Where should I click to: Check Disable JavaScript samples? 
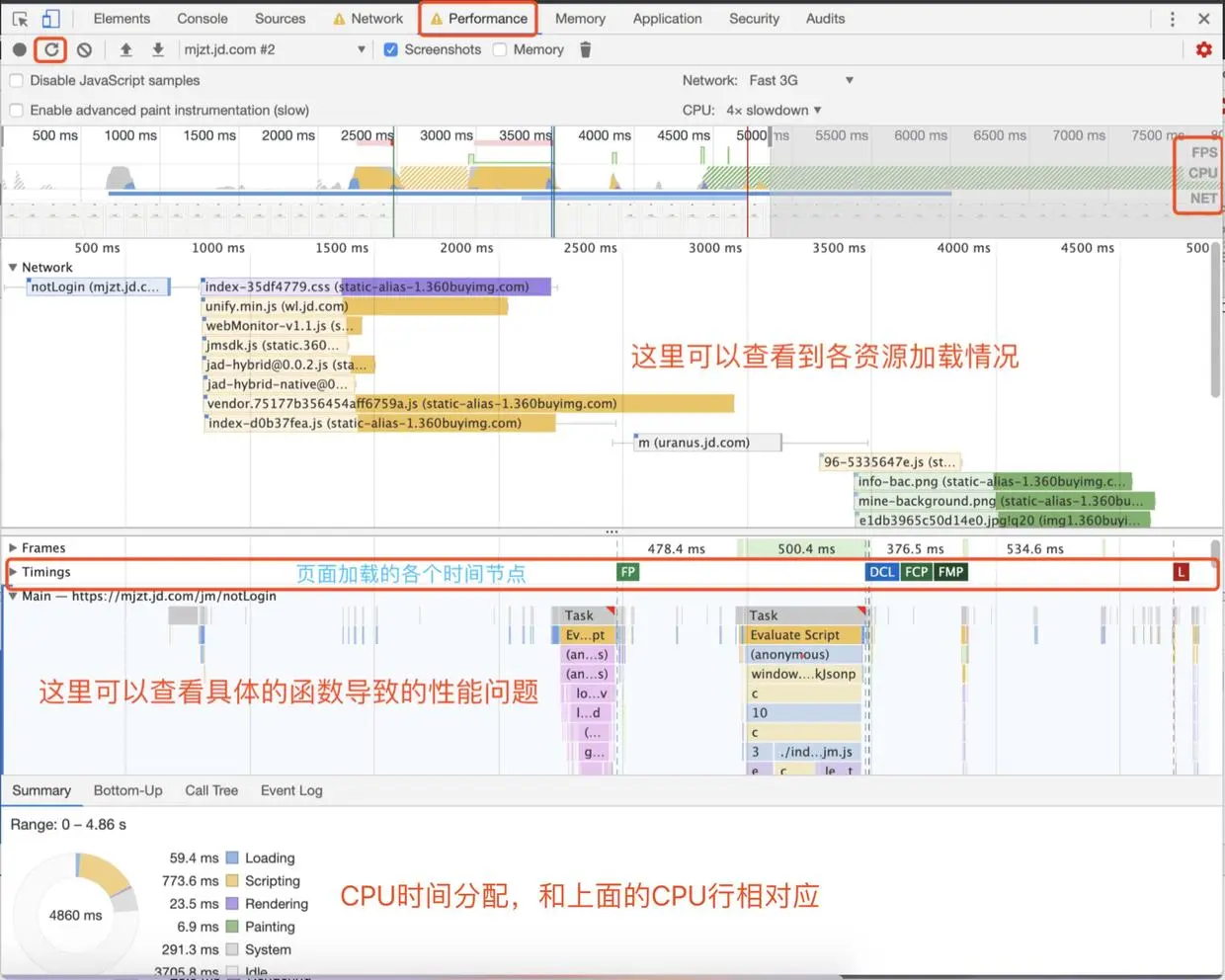pyautogui.click(x=16, y=80)
